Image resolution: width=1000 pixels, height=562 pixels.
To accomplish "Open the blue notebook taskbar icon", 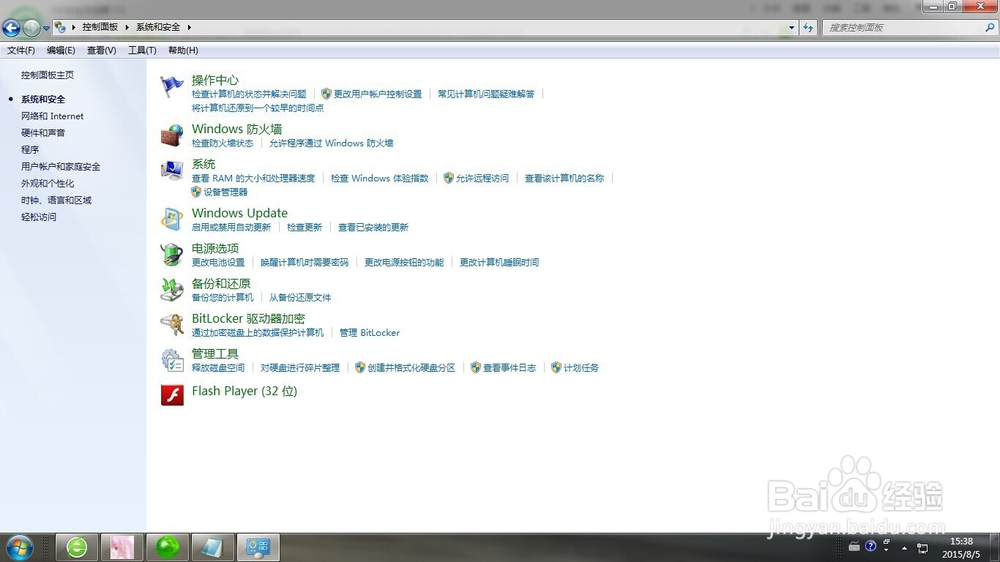I will click(x=212, y=547).
